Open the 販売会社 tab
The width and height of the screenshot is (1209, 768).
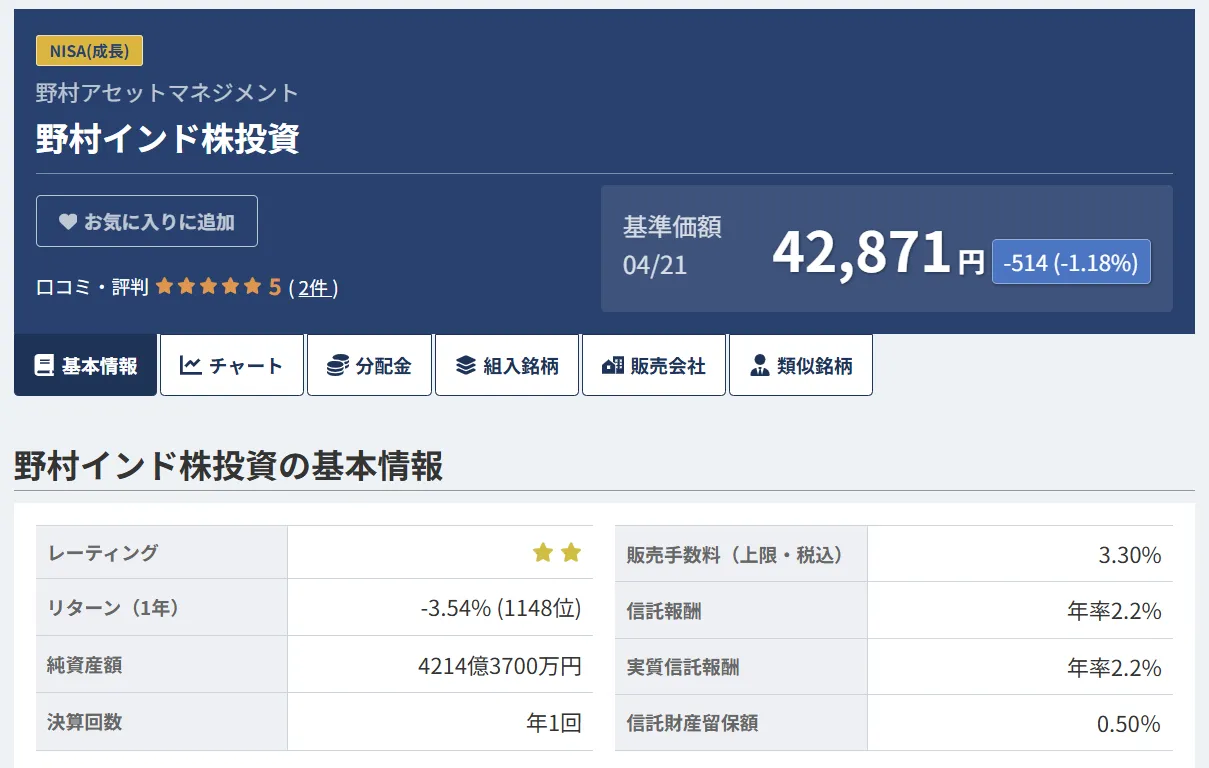coord(654,365)
